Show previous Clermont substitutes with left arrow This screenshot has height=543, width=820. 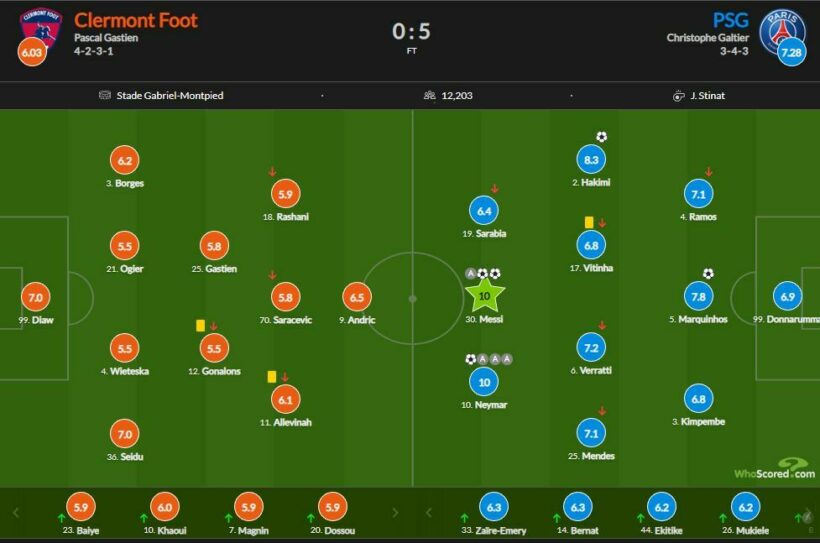tap(16, 513)
